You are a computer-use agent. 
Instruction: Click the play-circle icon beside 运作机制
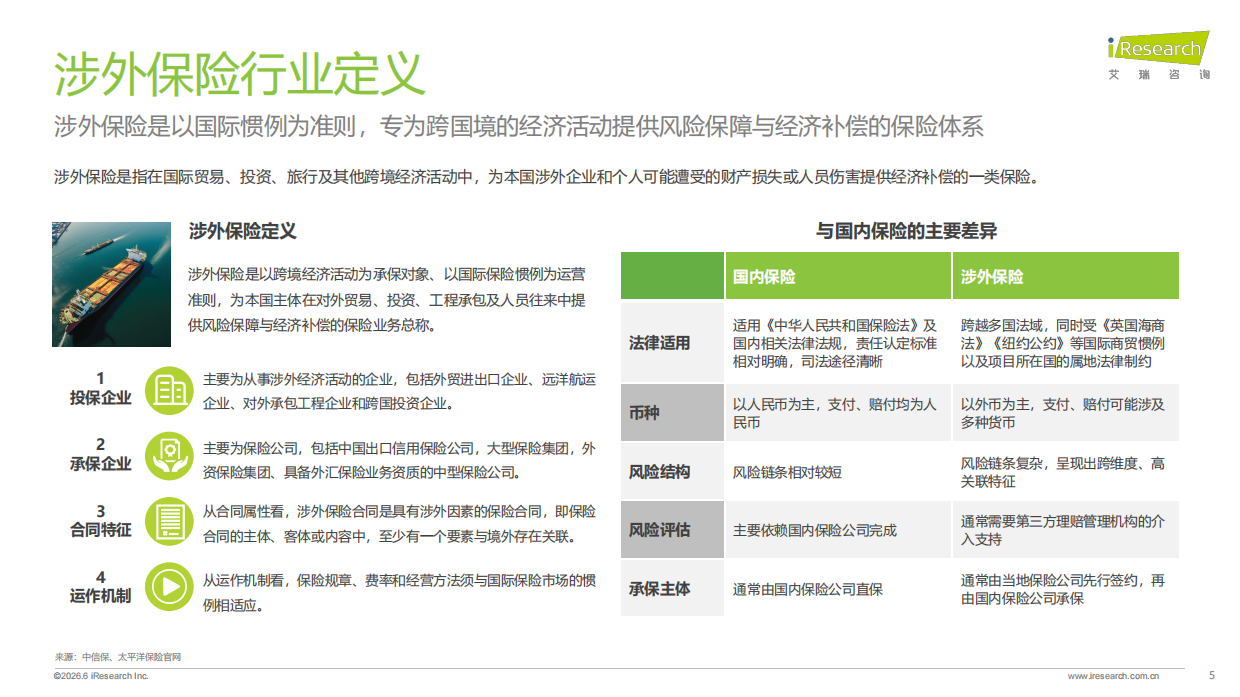[169, 587]
